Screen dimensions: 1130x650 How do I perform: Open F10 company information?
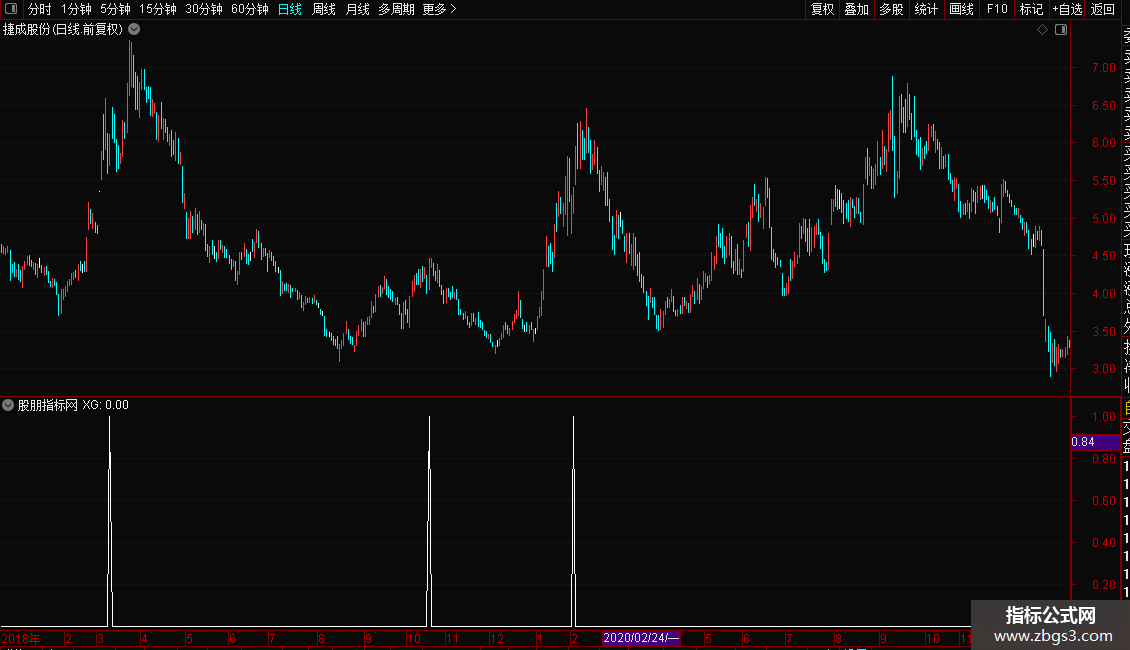pyautogui.click(x=997, y=9)
